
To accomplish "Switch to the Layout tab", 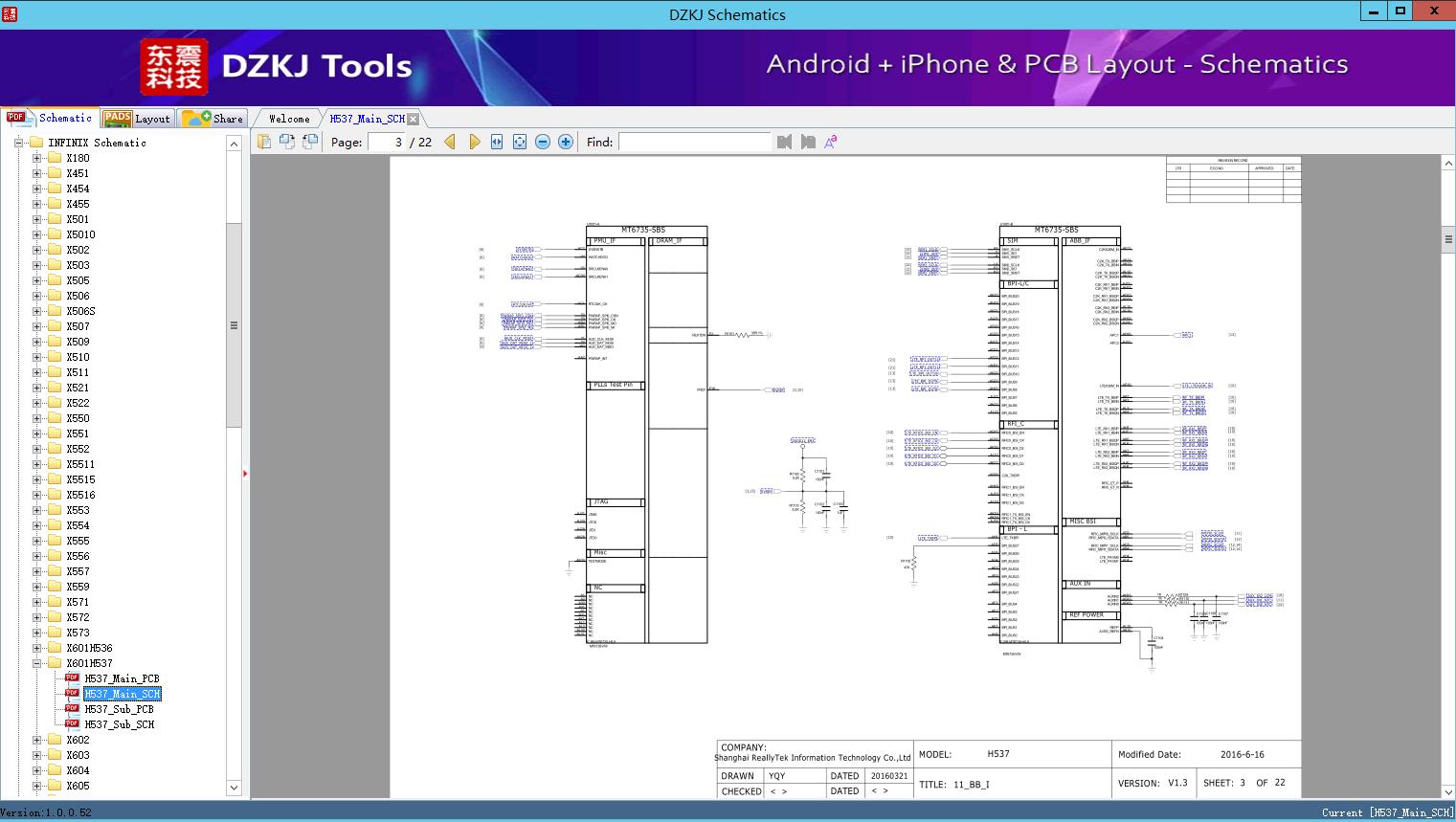I will [x=137, y=119].
